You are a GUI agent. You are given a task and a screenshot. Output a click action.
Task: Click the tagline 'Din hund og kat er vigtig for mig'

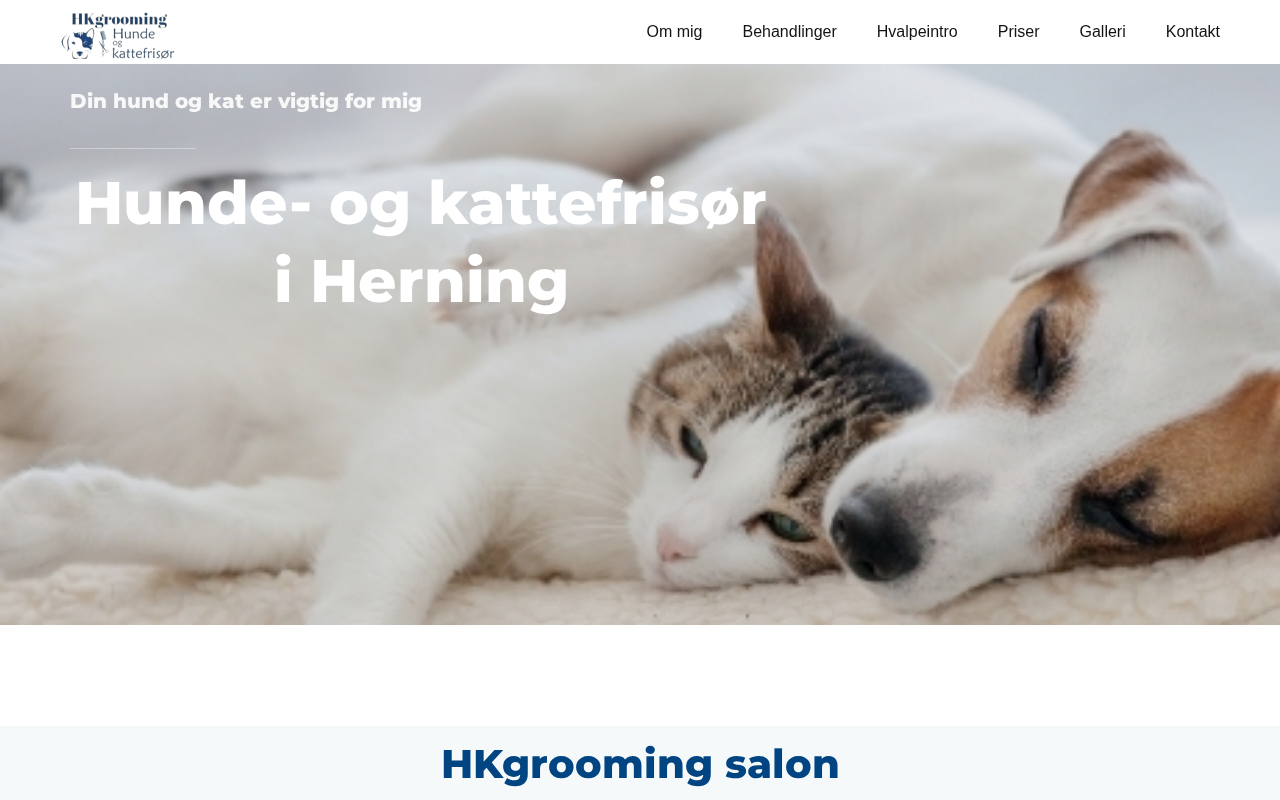(246, 101)
